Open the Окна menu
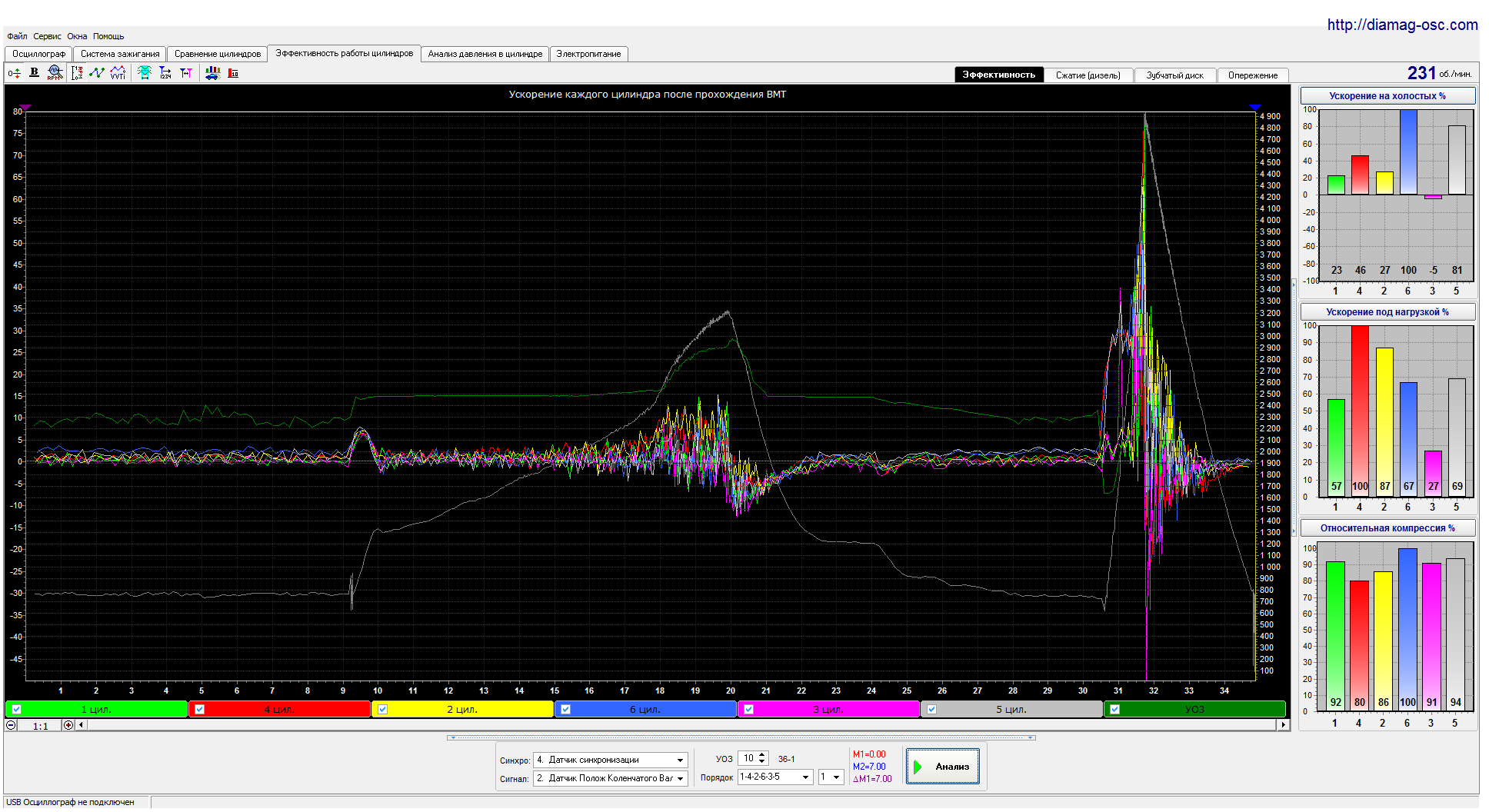Screen dimensions: 1489x812 click(77, 36)
